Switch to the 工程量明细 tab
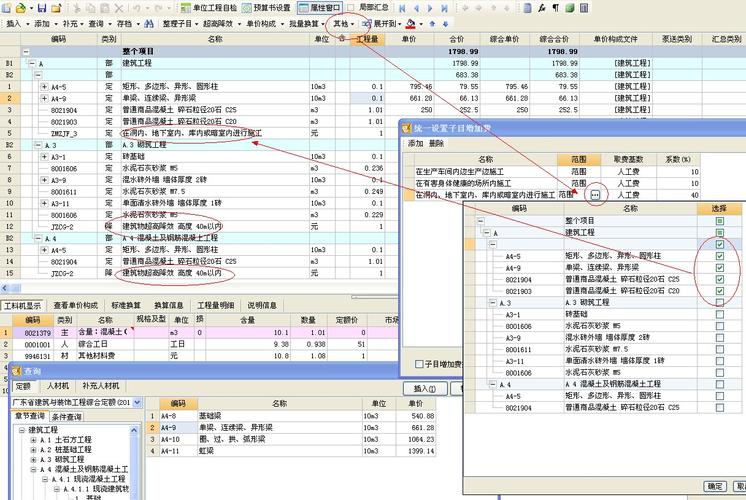This screenshot has width=746, height=500. pos(216,305)
